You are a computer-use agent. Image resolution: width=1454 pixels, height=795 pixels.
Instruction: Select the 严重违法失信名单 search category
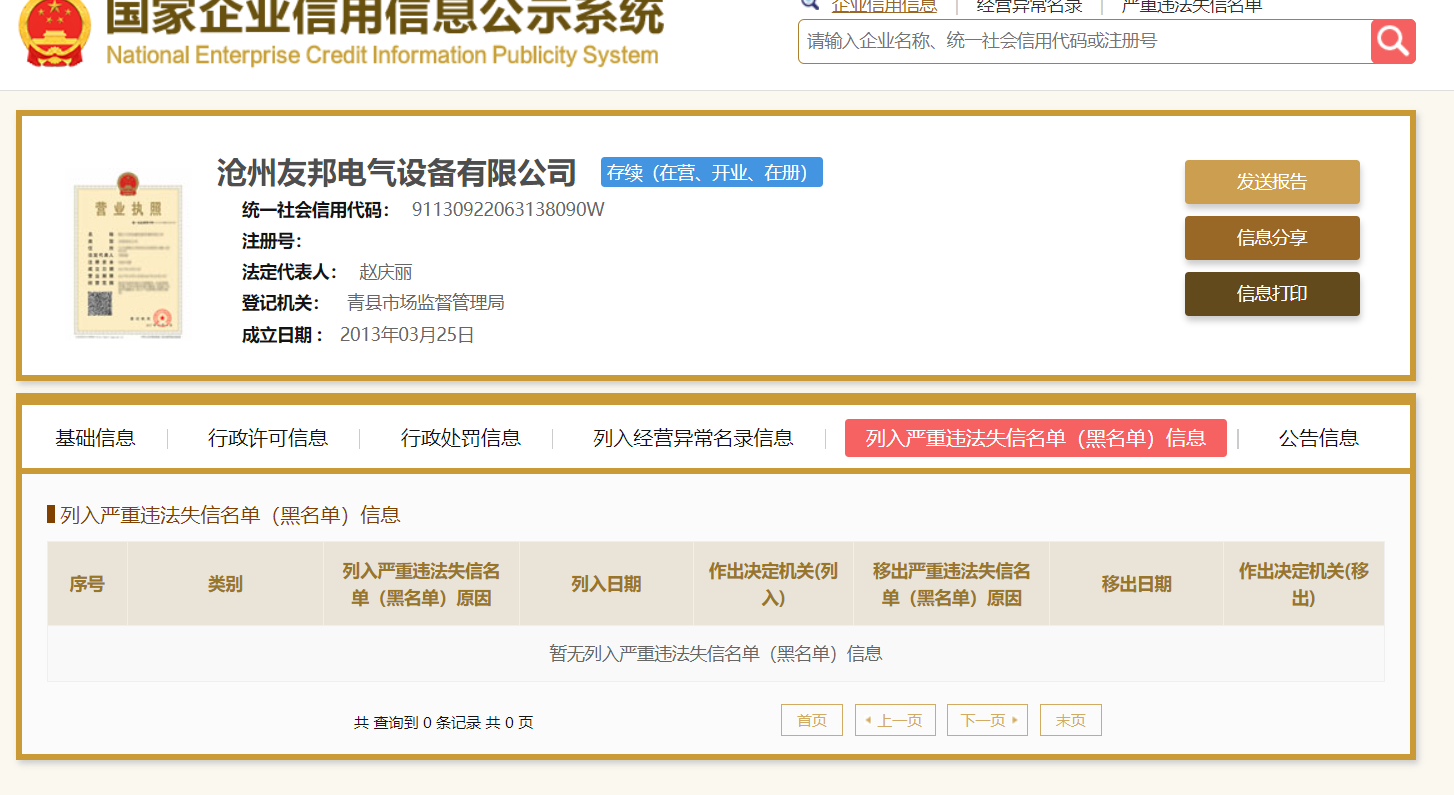(1192, 6)
